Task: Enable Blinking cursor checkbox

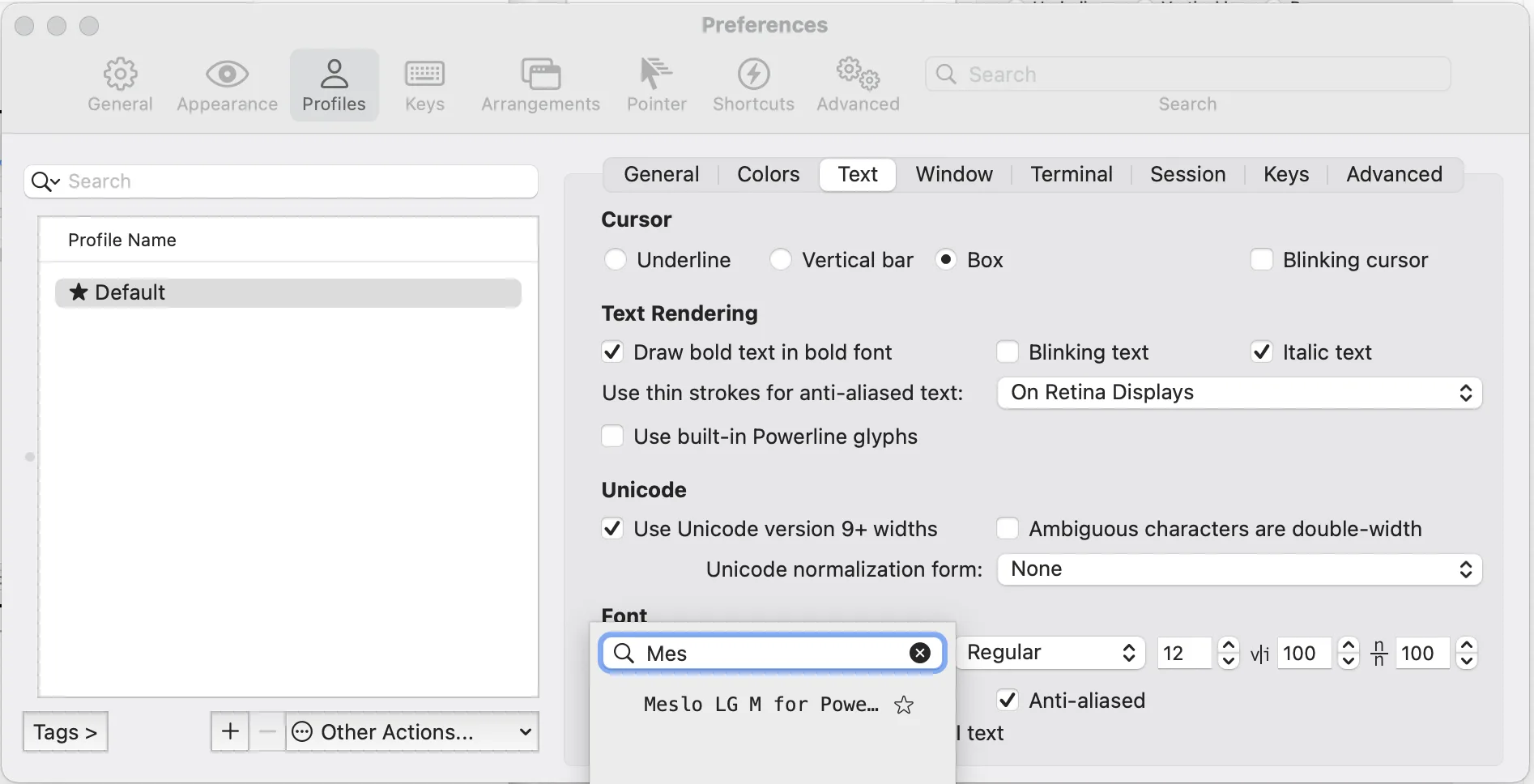Action: point(1262,260)
